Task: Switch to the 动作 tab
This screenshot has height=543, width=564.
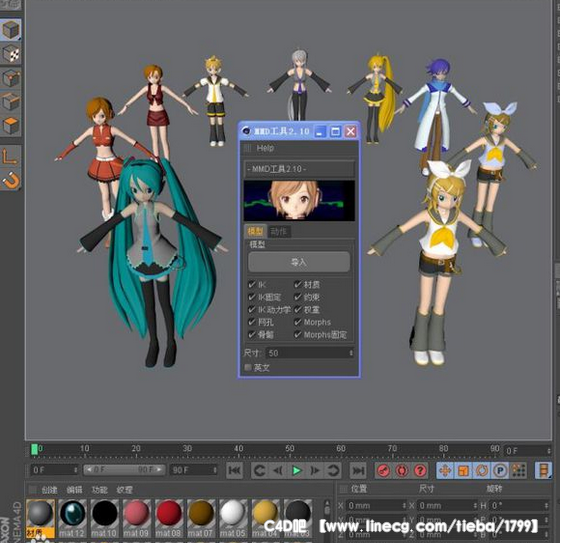Action: (x=278, y=231)
